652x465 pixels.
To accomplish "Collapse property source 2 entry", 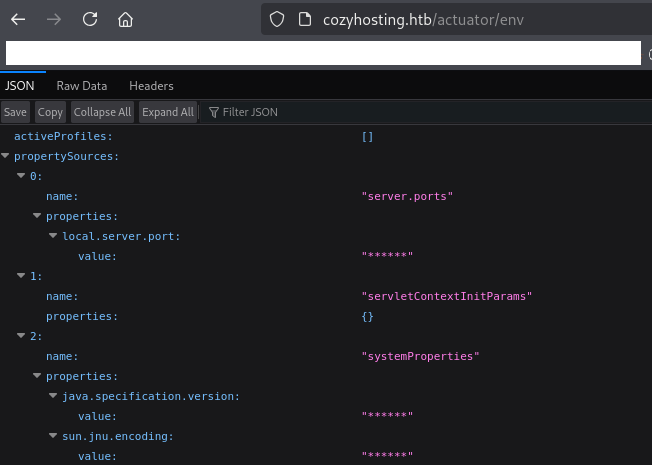I will pos(22,336).
